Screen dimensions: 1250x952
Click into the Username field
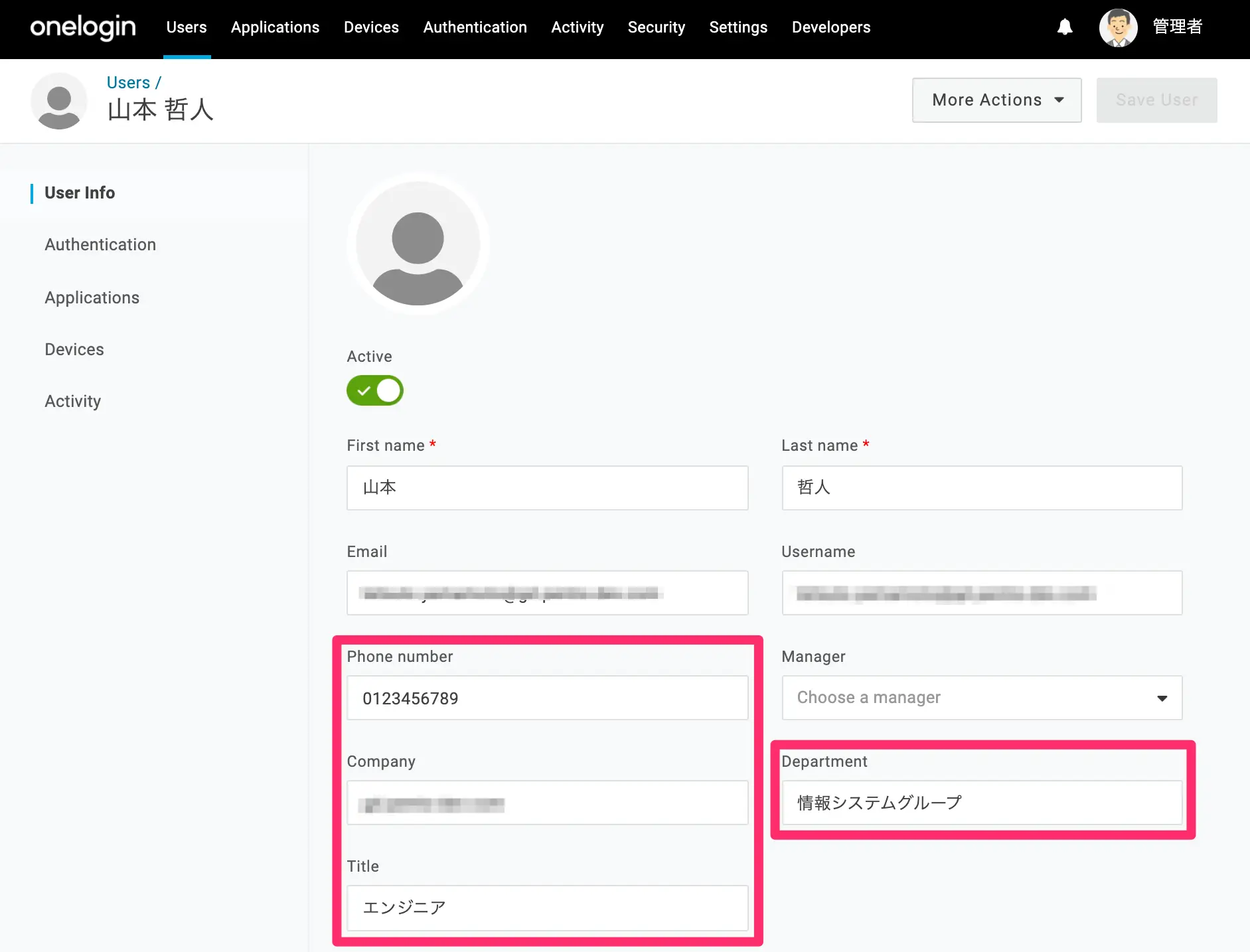[x=982, y=593]
